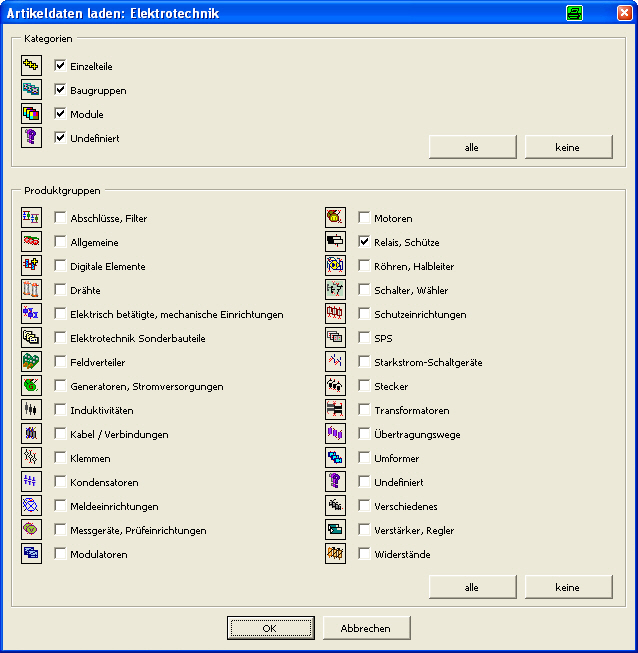Uncheck the Baugruppen checkbox
The height and width of the screenshot is (653, 638).
pyautogui.click(x=60, y=90)
